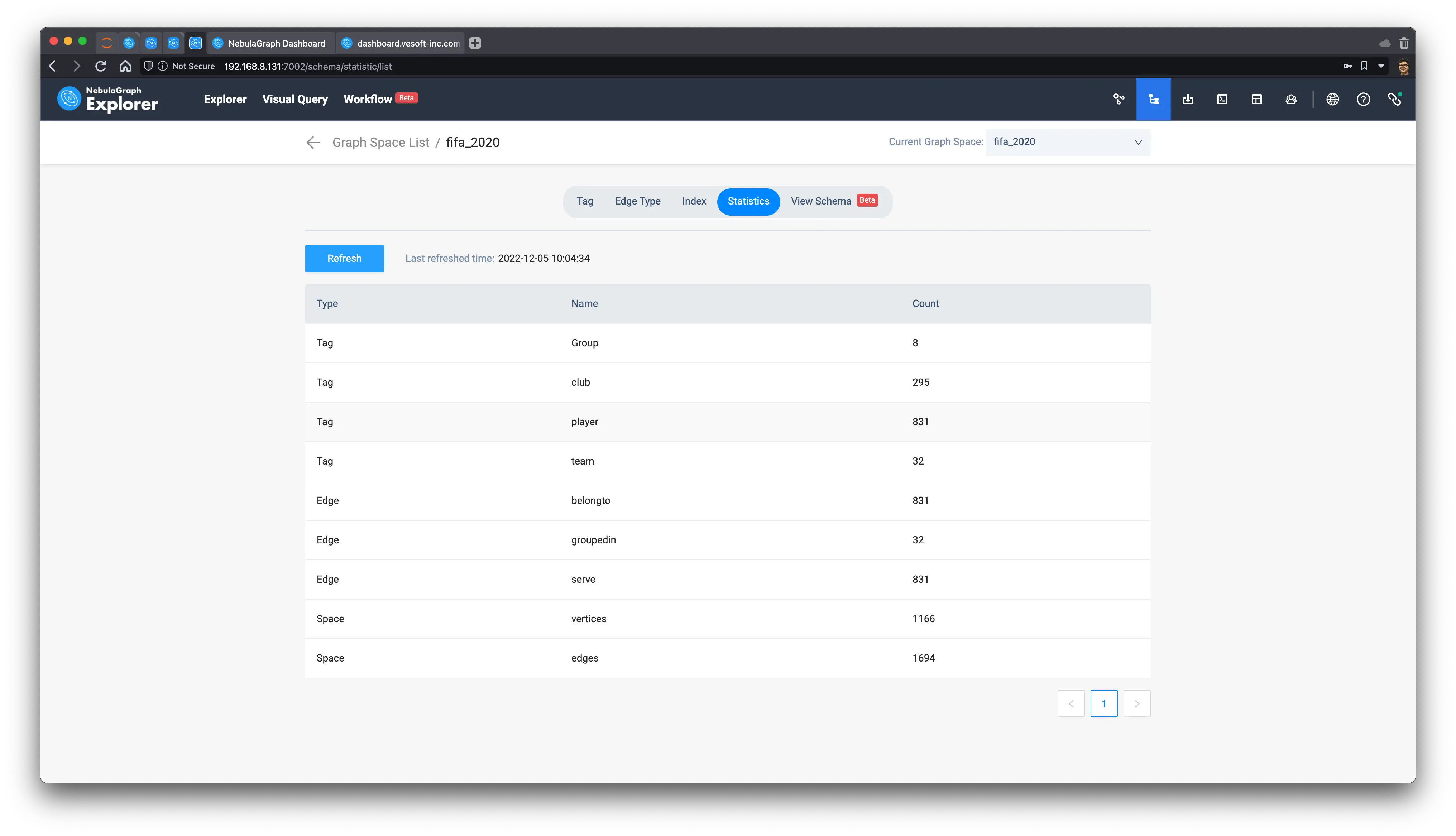Open the console terminal icon

[1222, 99]
